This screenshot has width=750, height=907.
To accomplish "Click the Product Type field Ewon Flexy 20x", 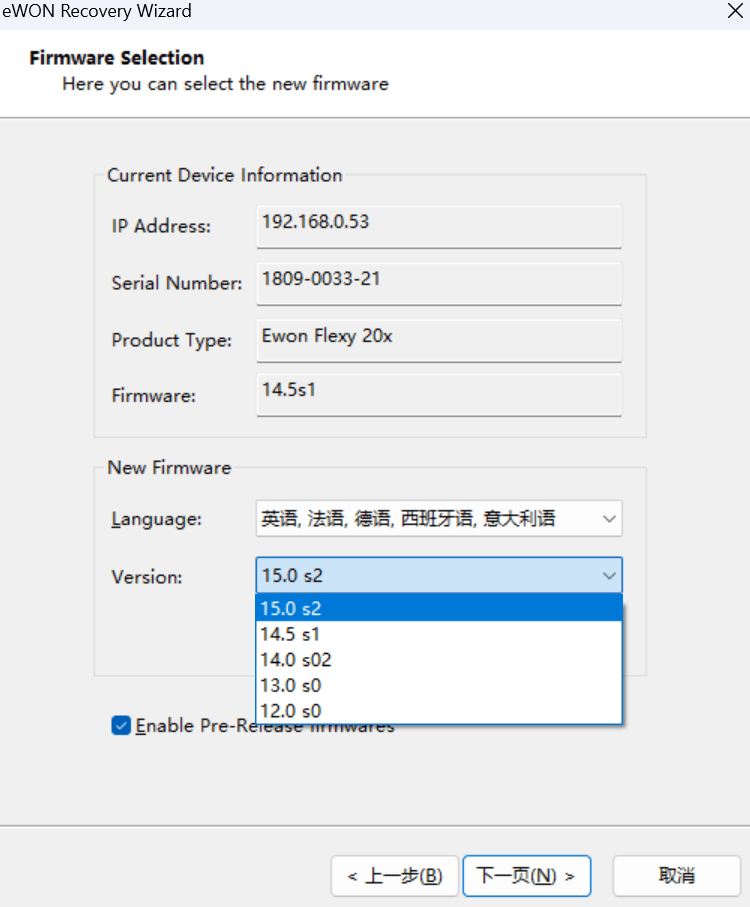I will click(439, 340).
